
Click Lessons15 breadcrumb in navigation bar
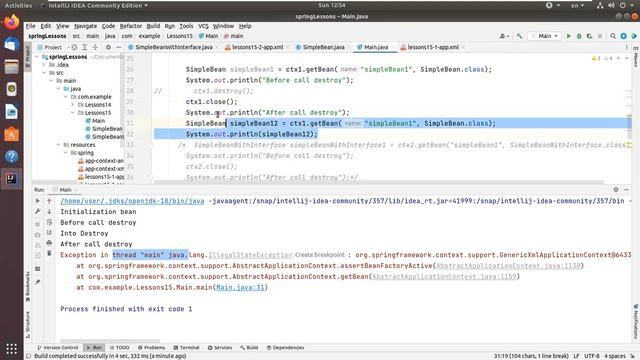pyautogui.click(x=179, y=36)
